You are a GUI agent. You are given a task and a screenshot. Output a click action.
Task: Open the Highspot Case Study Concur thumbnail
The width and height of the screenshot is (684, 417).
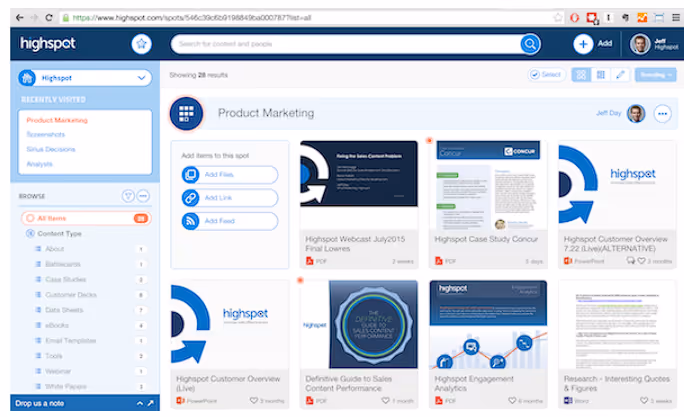tap(488, 185)
